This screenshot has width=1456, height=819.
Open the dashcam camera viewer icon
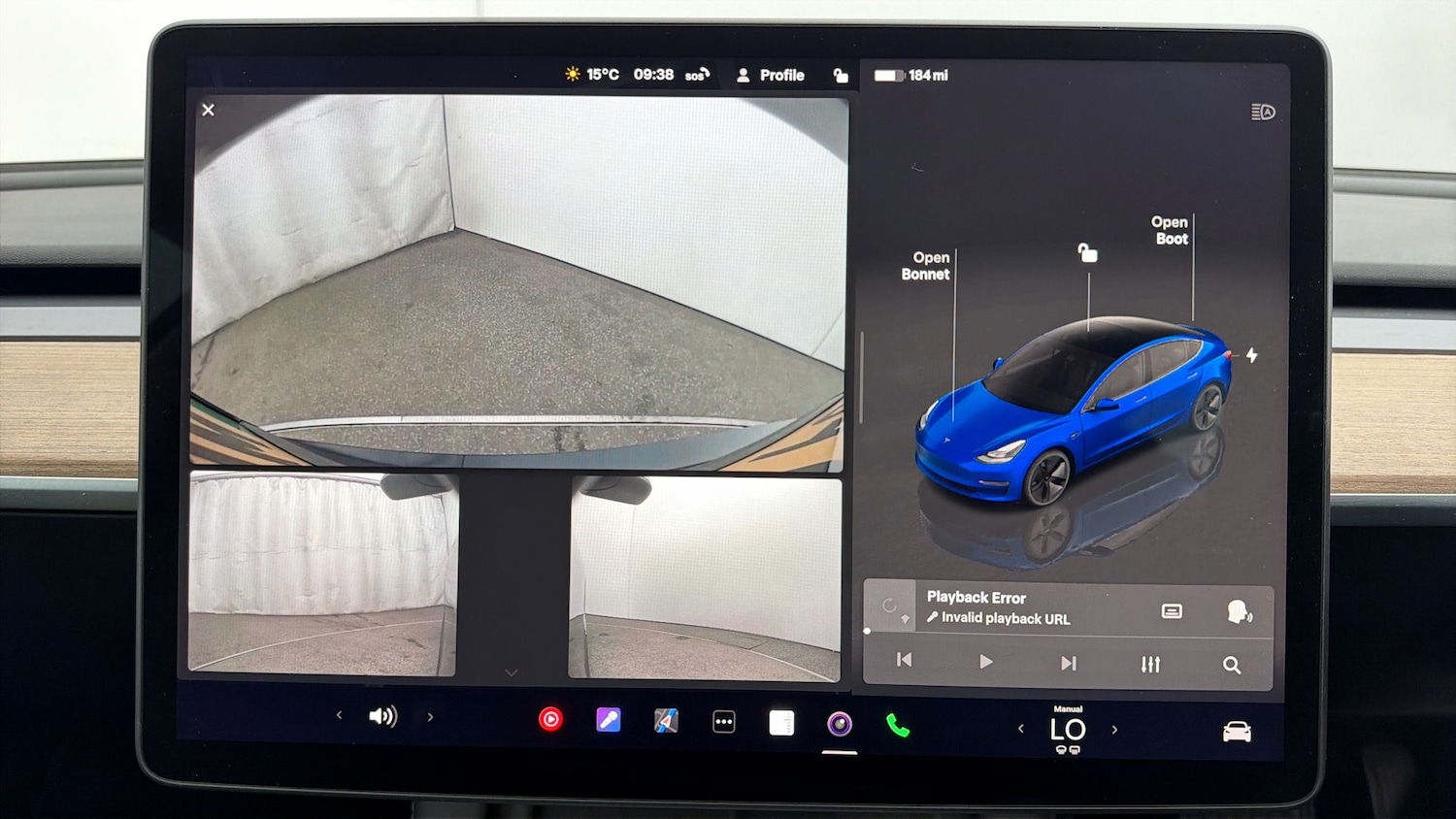click(839, 721)
